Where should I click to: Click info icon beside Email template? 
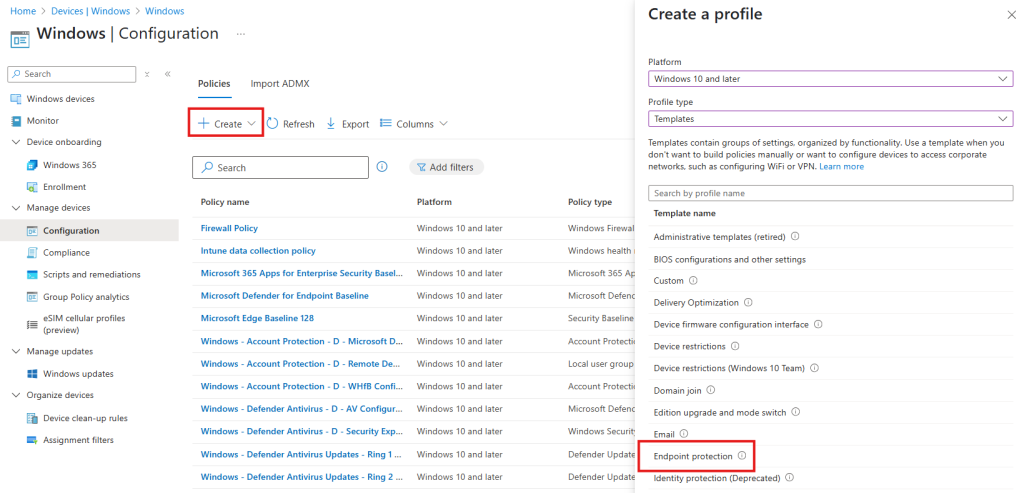pos(684,434)
